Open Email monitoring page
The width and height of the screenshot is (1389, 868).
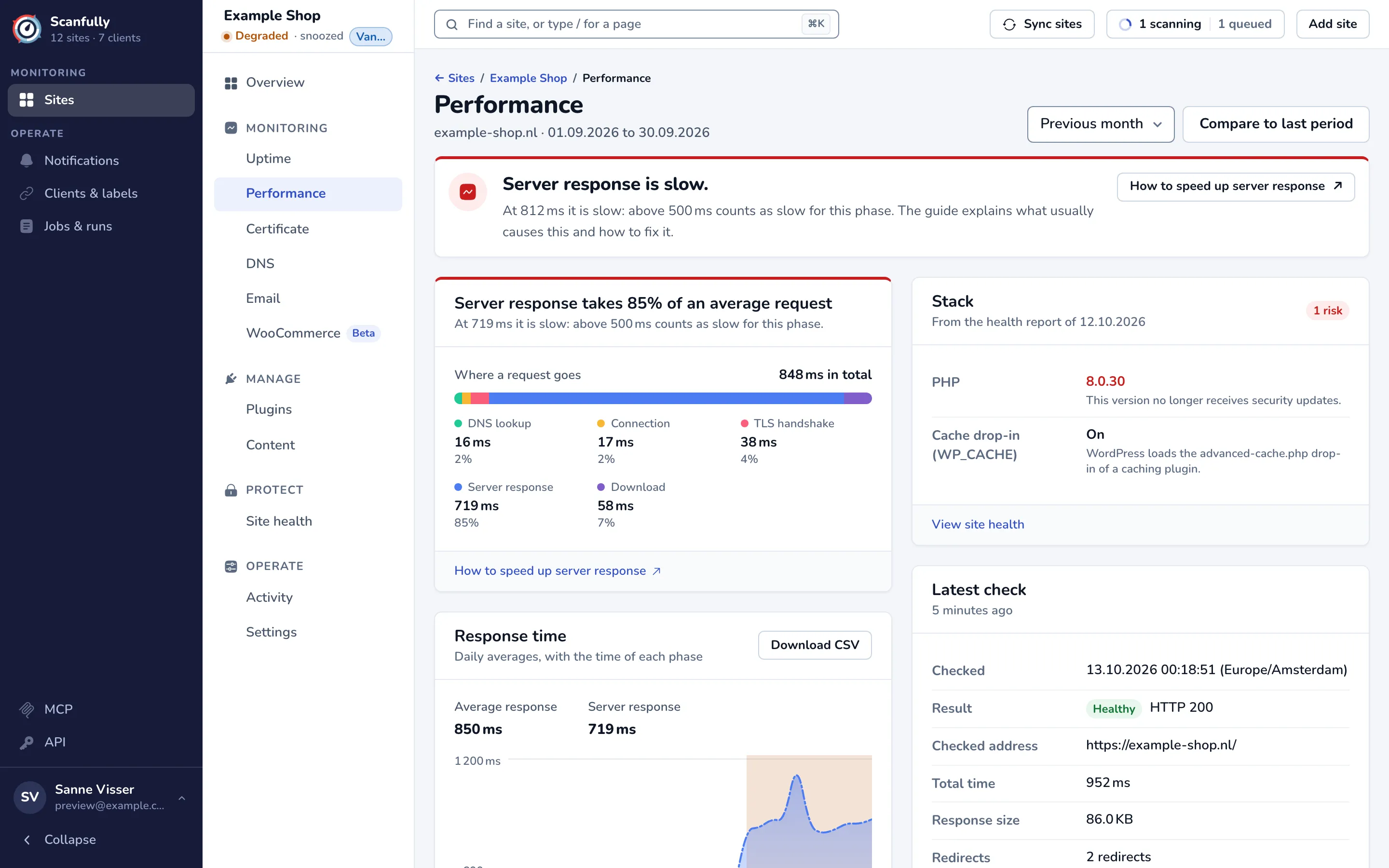308,298
